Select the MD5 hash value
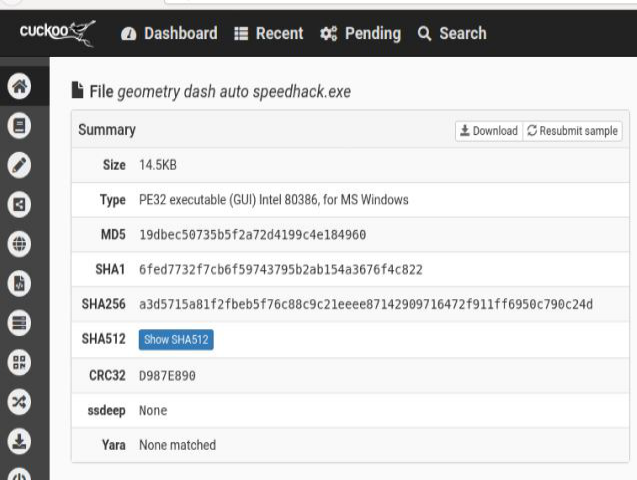 tap(253, 235)
